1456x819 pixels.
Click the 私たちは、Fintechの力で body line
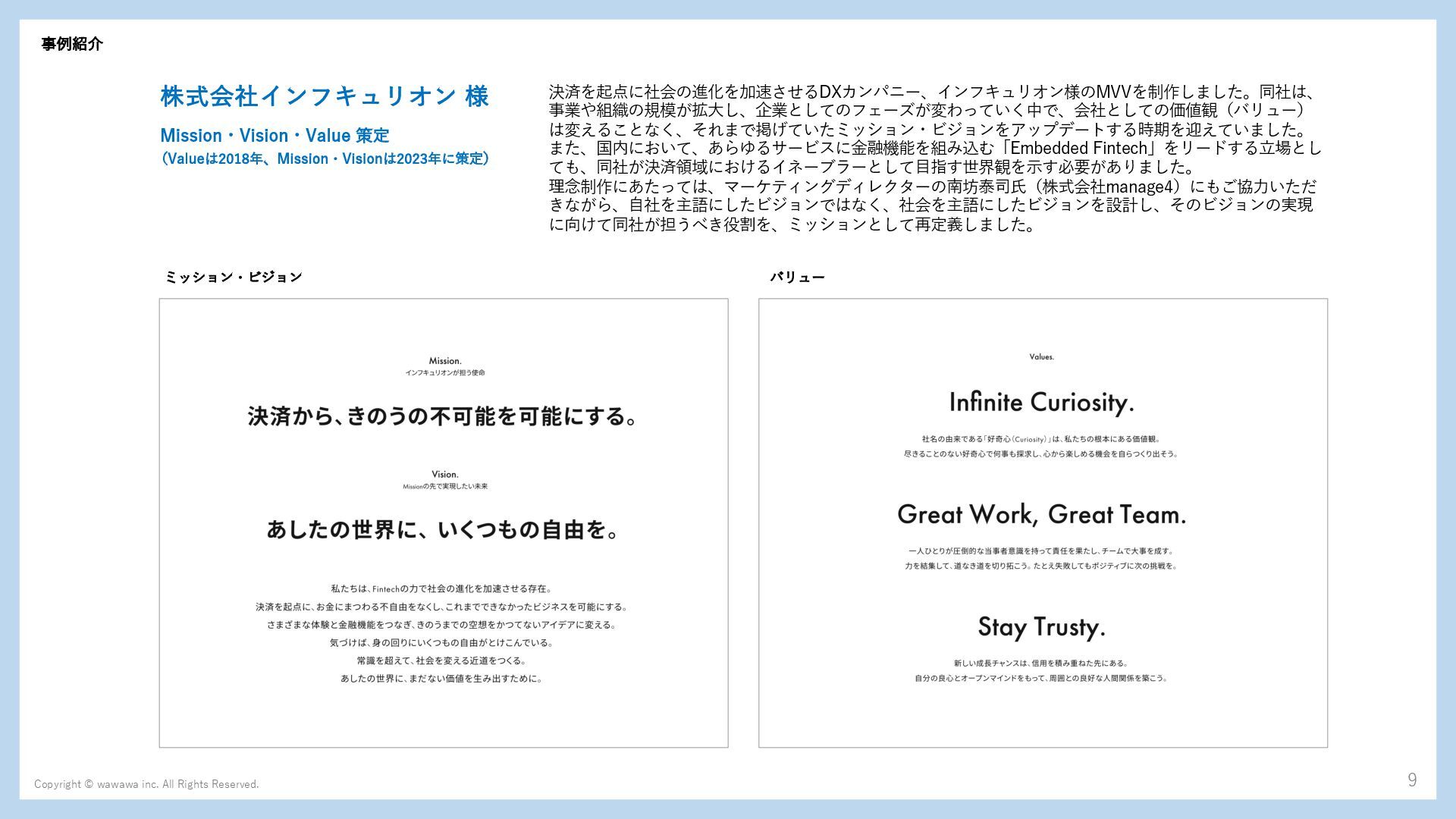(441, 588)
